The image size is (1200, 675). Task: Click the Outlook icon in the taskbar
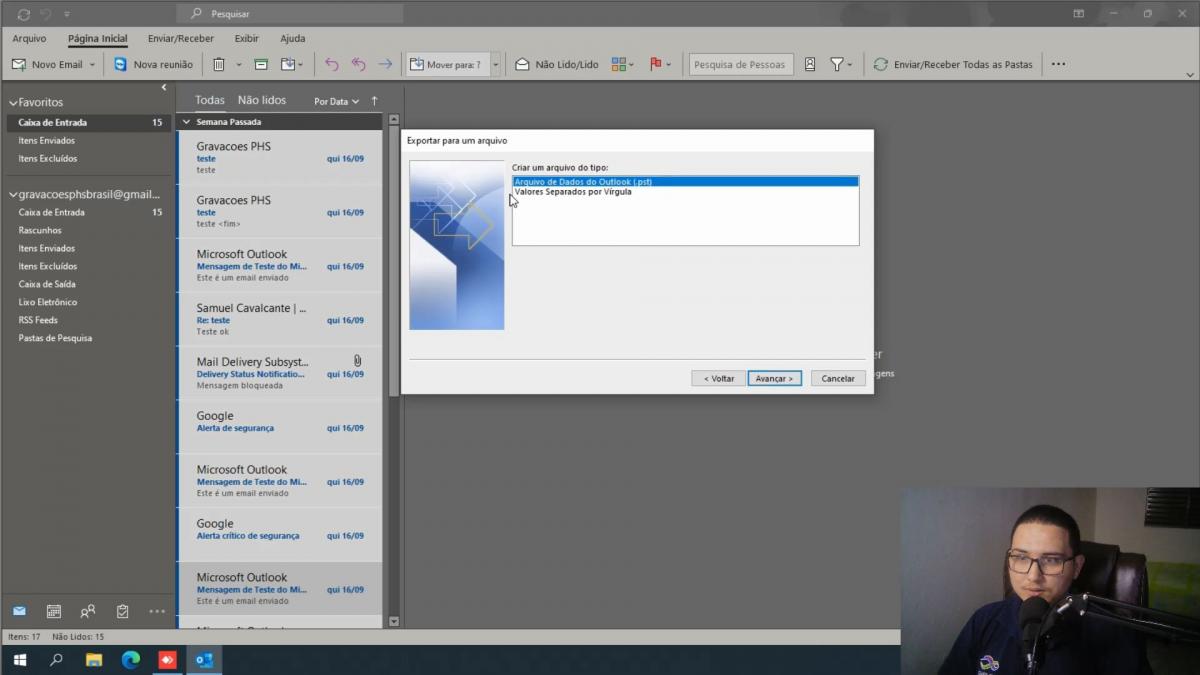pos(205,660)
